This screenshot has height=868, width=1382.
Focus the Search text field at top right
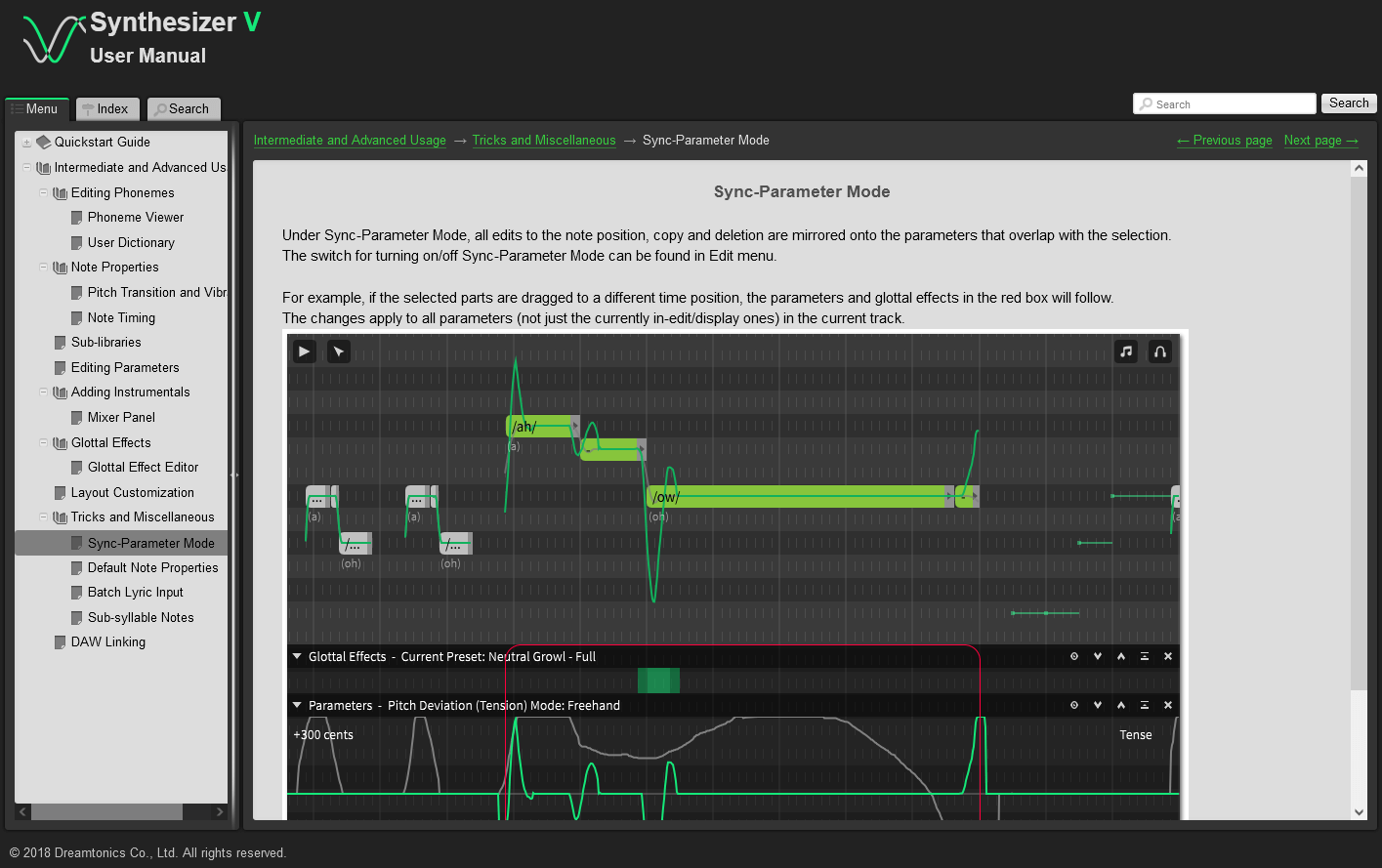tap(1225, 103)
